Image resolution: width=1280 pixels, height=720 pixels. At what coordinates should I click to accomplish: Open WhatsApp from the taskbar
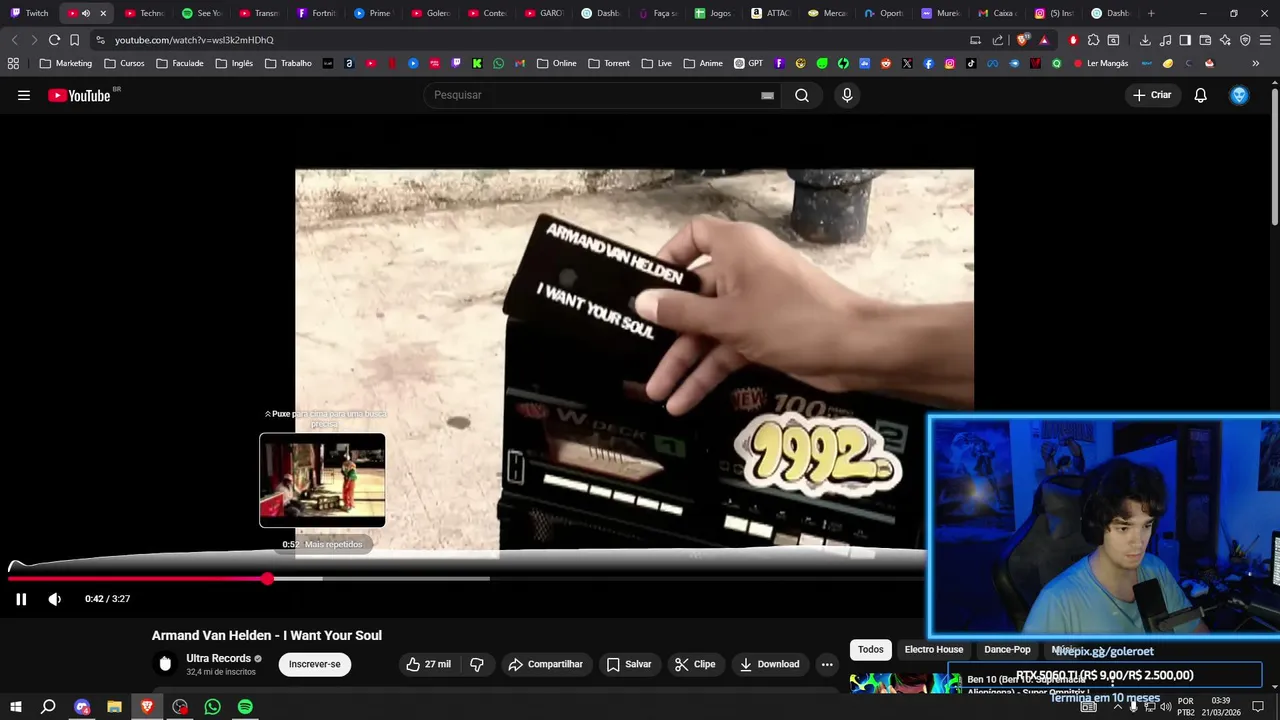[x=212, y=706]
